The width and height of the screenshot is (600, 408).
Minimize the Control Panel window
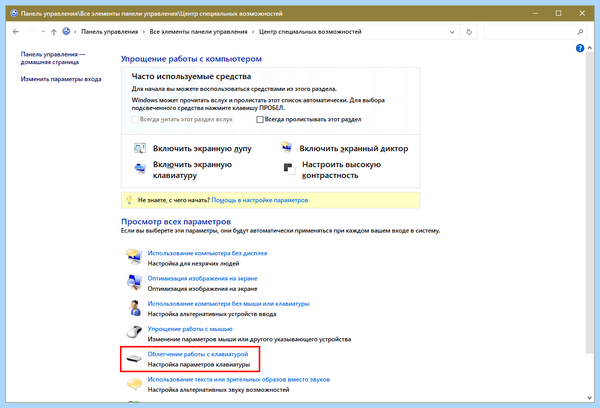pyautogui.click(x=535, y=13)
